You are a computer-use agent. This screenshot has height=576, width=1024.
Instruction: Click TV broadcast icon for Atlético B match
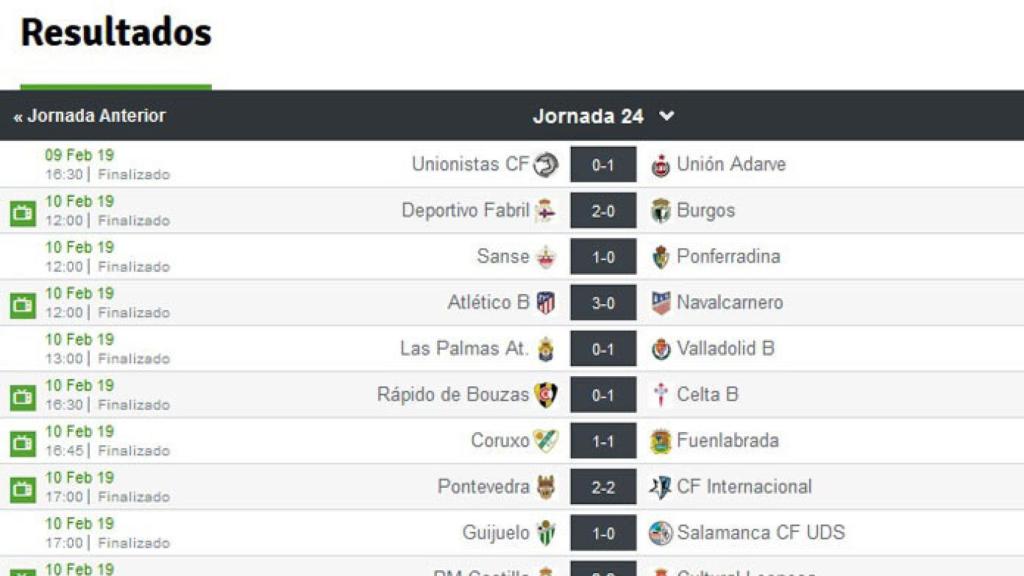click(x=22, y=304)
